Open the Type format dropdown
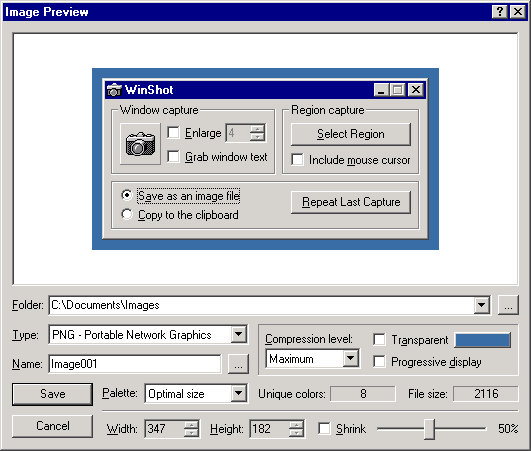 point(239,335)
